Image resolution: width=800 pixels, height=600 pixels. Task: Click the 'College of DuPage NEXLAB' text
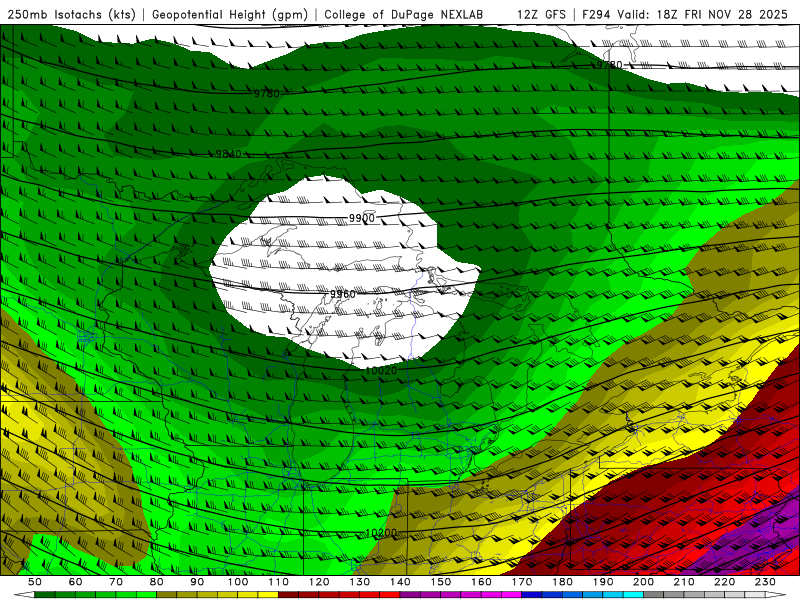tap(404, 15)
